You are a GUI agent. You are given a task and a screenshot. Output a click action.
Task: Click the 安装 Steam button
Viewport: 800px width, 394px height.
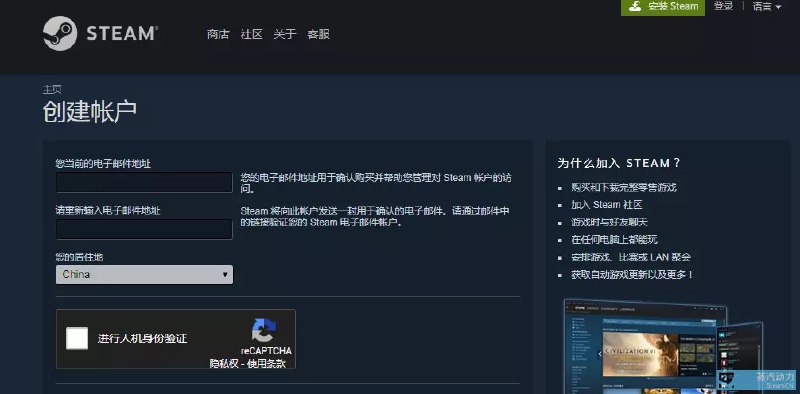[663, 7]
